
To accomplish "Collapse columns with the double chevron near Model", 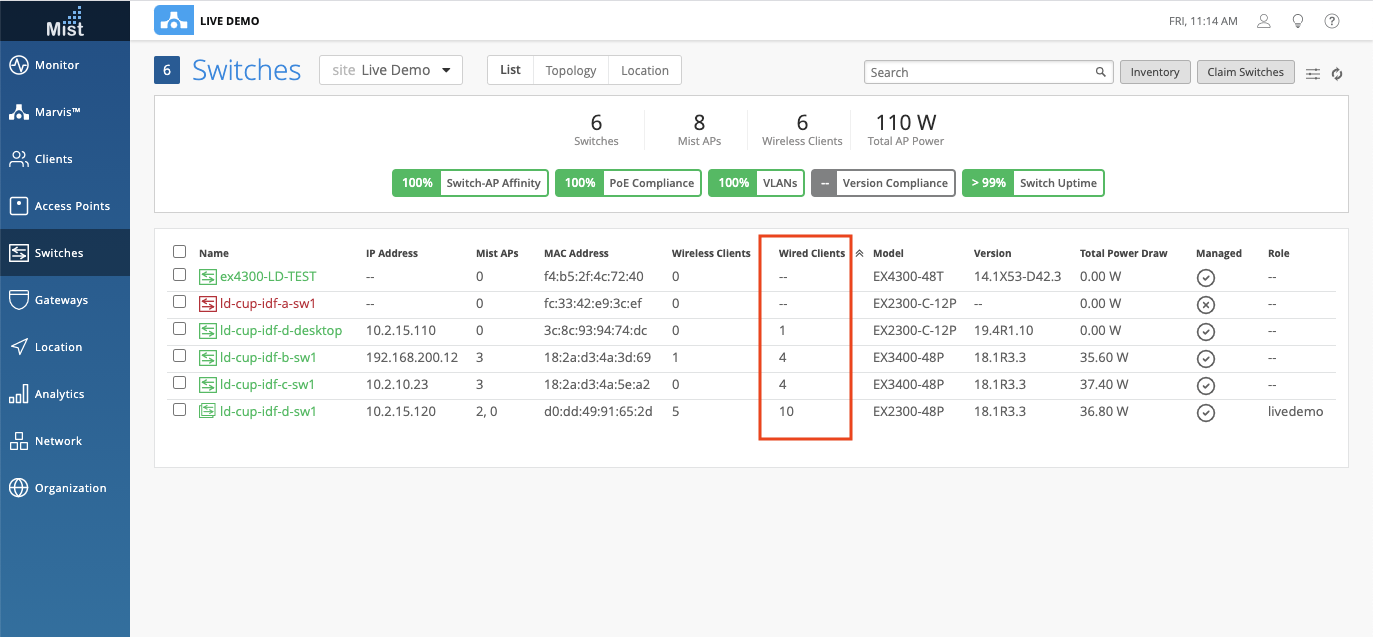I will point(859,254).
